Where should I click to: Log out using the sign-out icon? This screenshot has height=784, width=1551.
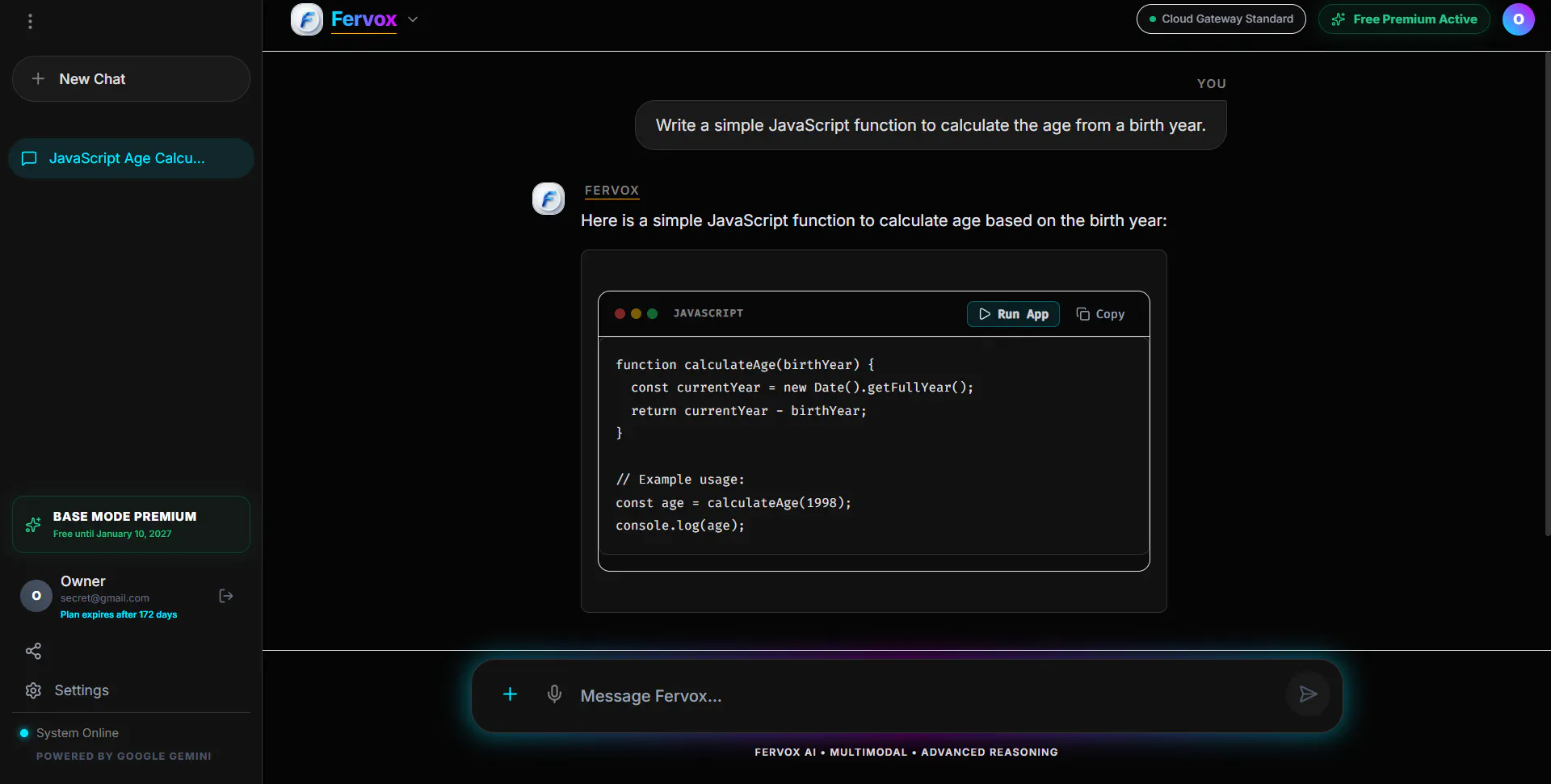[226, 596]
